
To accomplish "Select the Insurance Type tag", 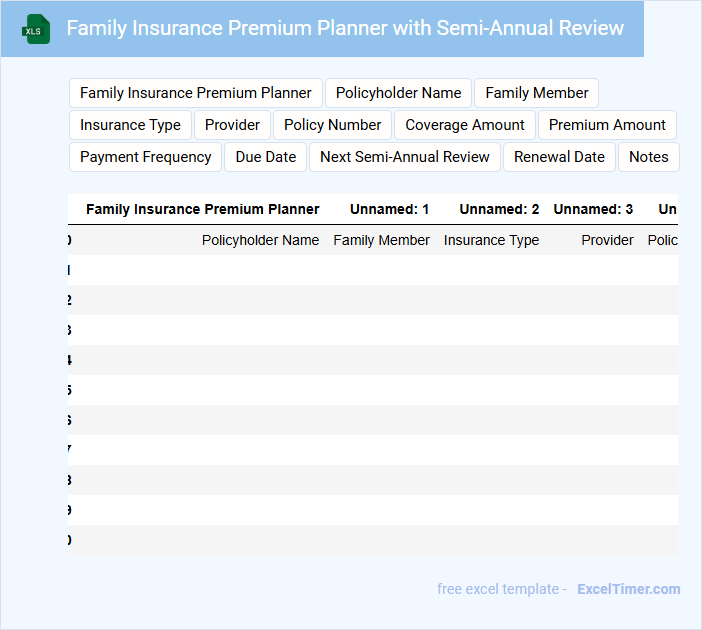I will point(130,125).
